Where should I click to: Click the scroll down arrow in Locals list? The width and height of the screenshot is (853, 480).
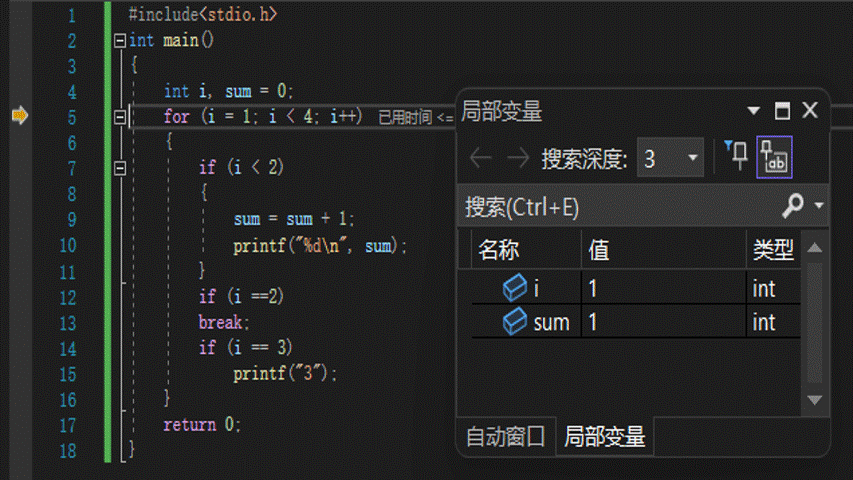(814, 400)
